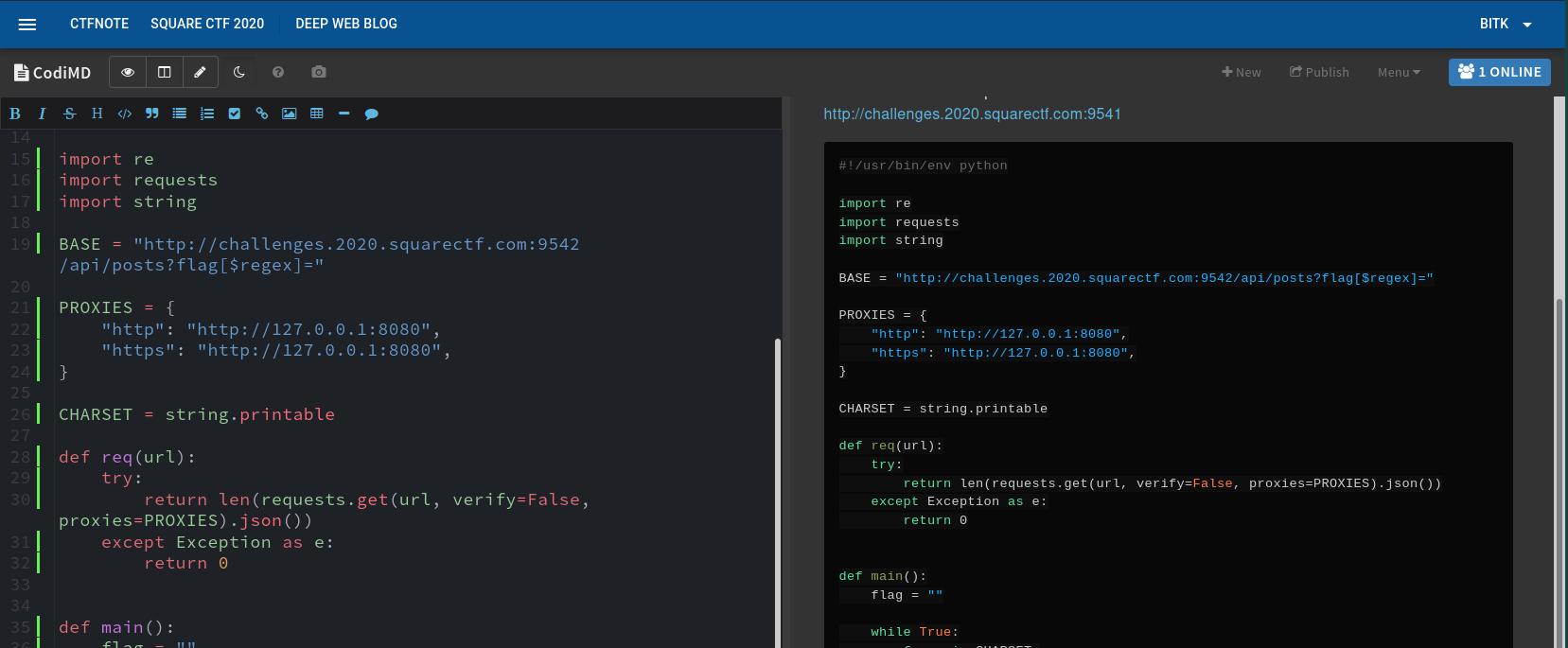Screen dimensions: 1568x648
Task: Insert a comment
Action: tap(372, 114)
